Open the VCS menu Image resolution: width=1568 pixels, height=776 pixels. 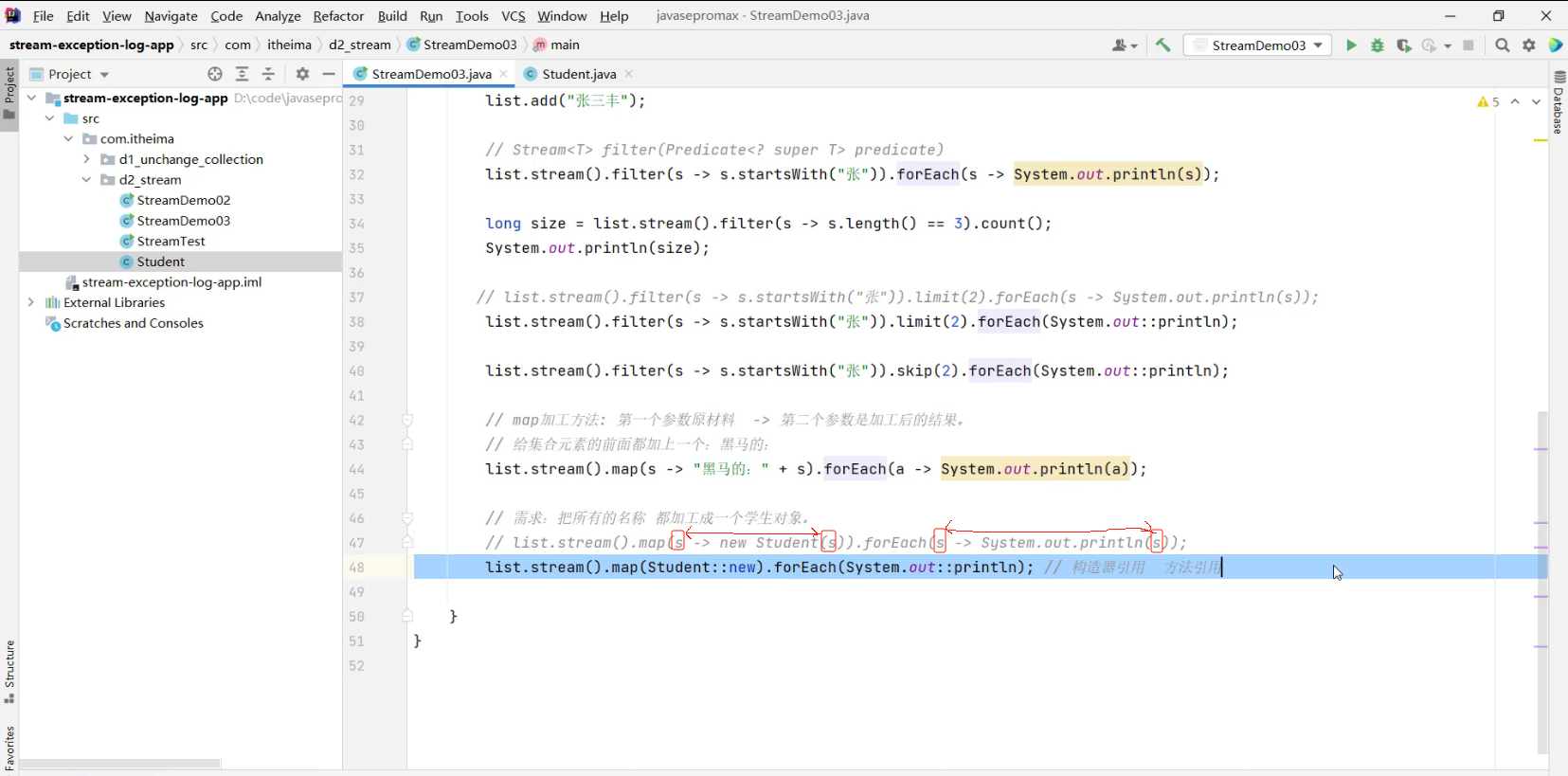pyautogui.click(x=514, y=16)
